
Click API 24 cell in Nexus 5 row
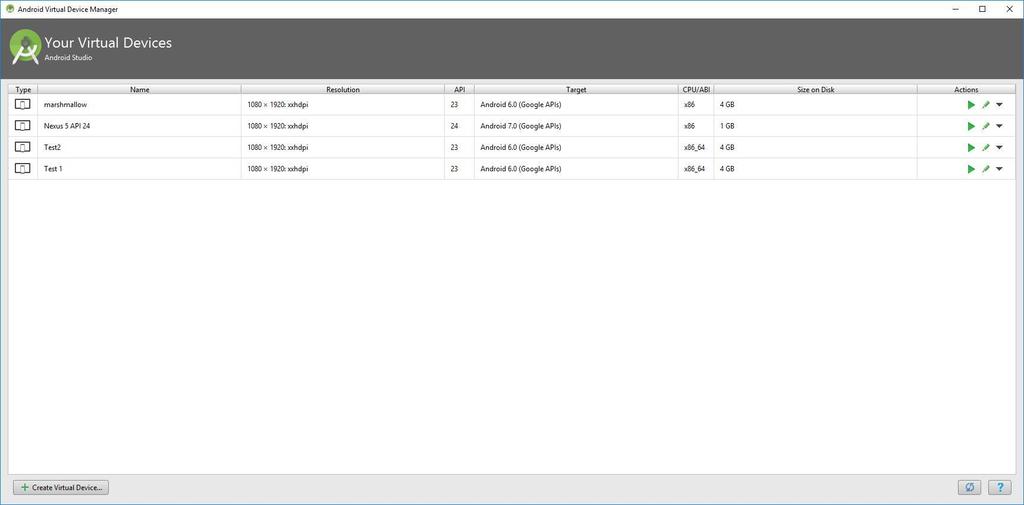pos(460,126)
